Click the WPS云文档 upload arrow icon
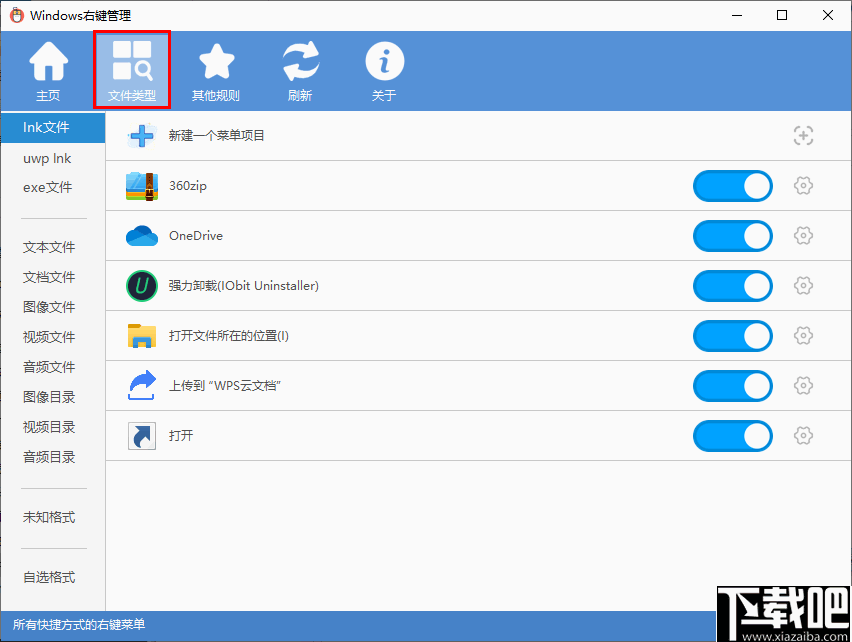852x642 pixels. [142, 386]
